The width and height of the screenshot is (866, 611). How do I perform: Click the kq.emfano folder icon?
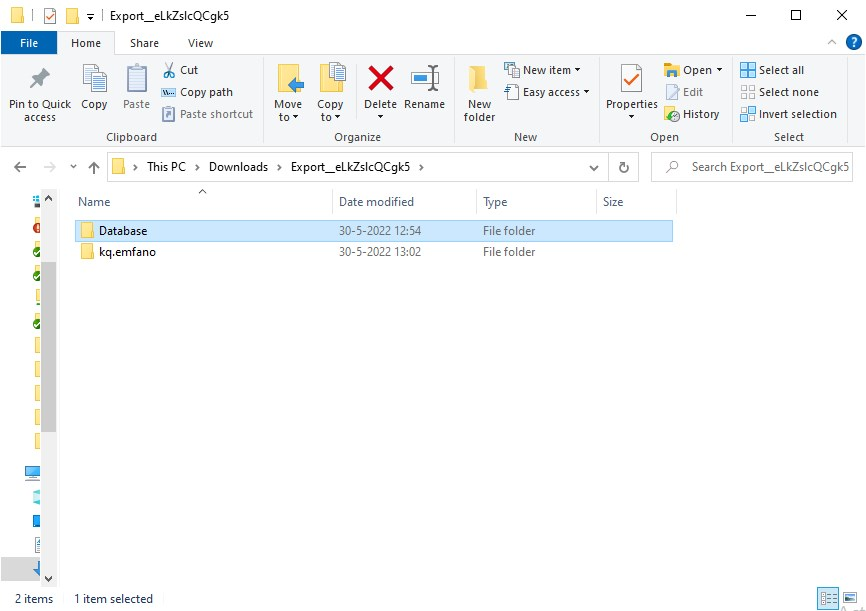(87, 252)
